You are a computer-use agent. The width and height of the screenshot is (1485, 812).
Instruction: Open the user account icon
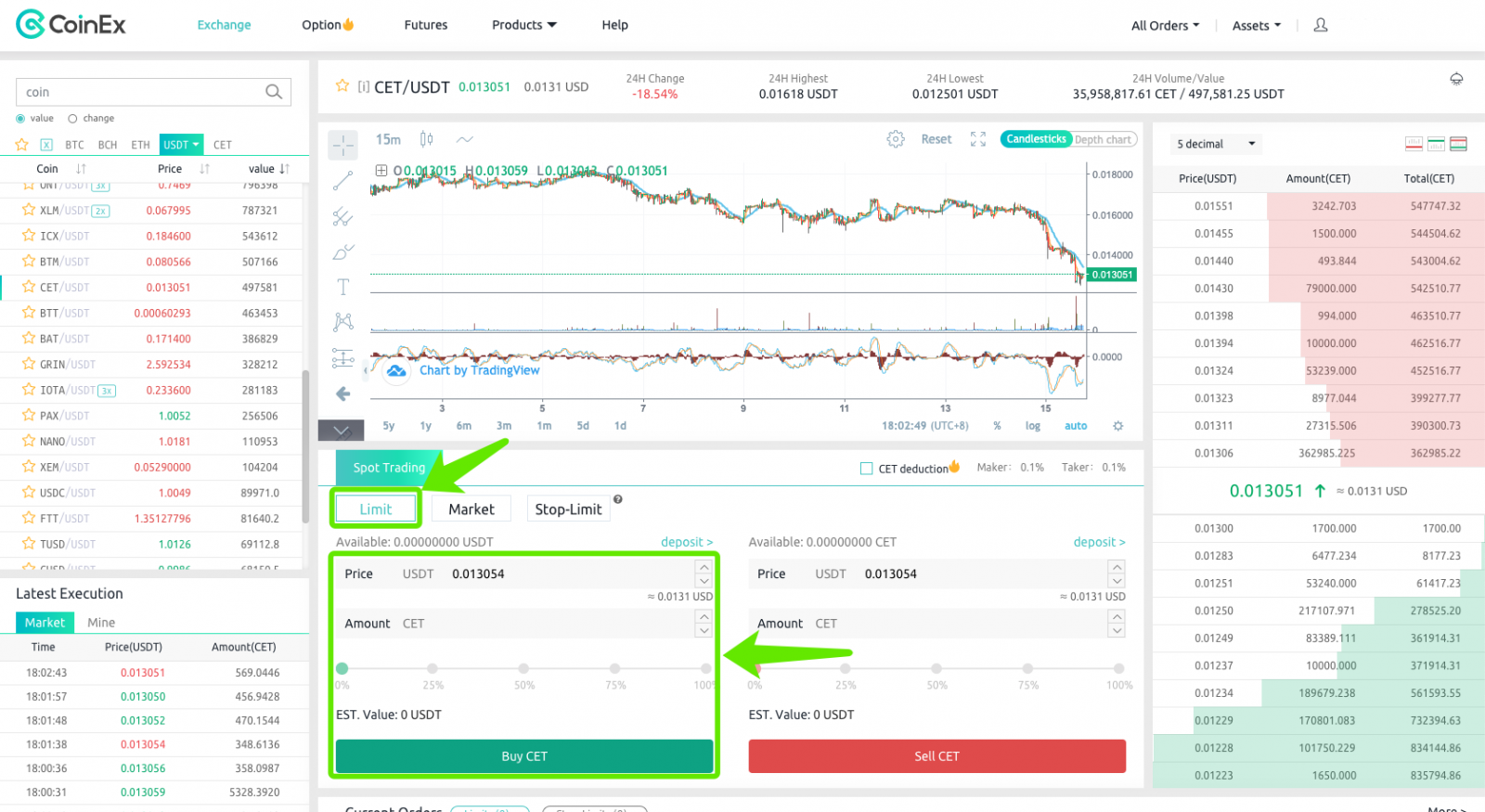pyautogui.click(x=1321, y=25)
